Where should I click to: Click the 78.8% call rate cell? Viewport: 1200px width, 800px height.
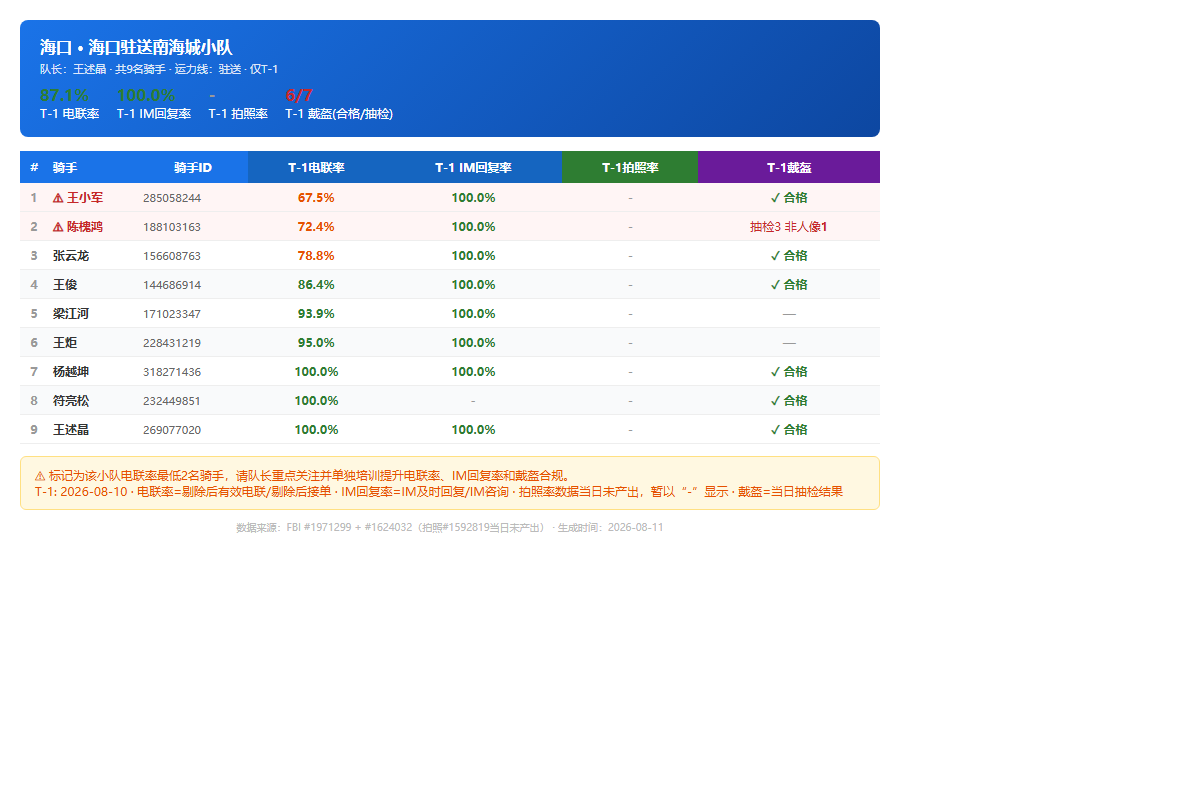coord(316,256)
